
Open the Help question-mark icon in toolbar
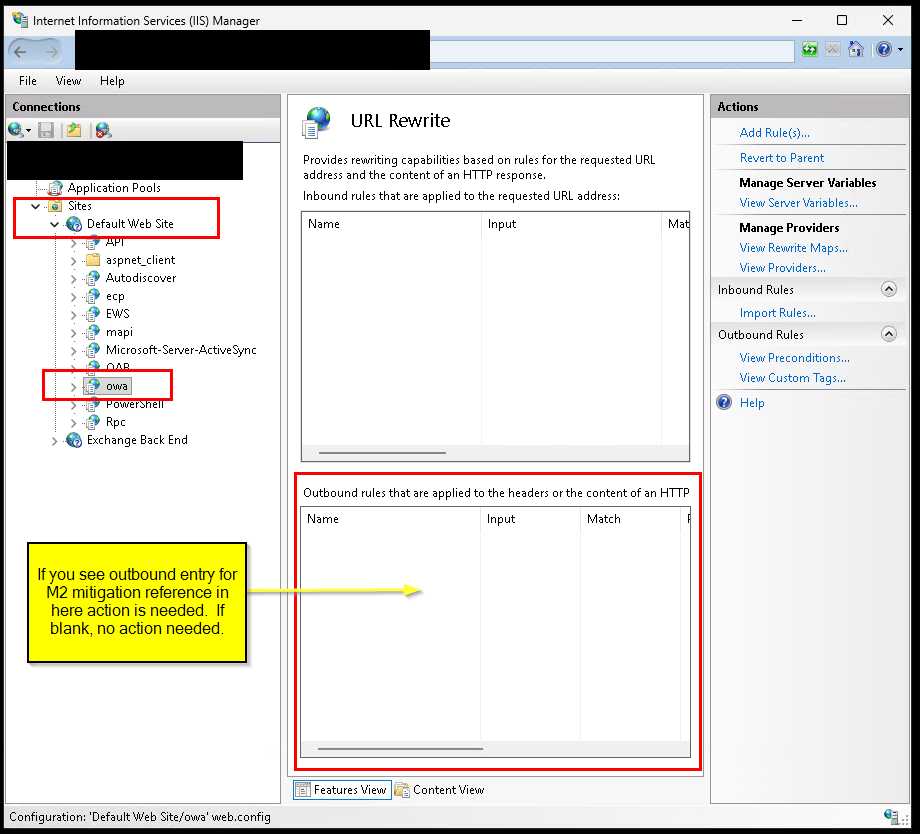[x=884, y=49]
